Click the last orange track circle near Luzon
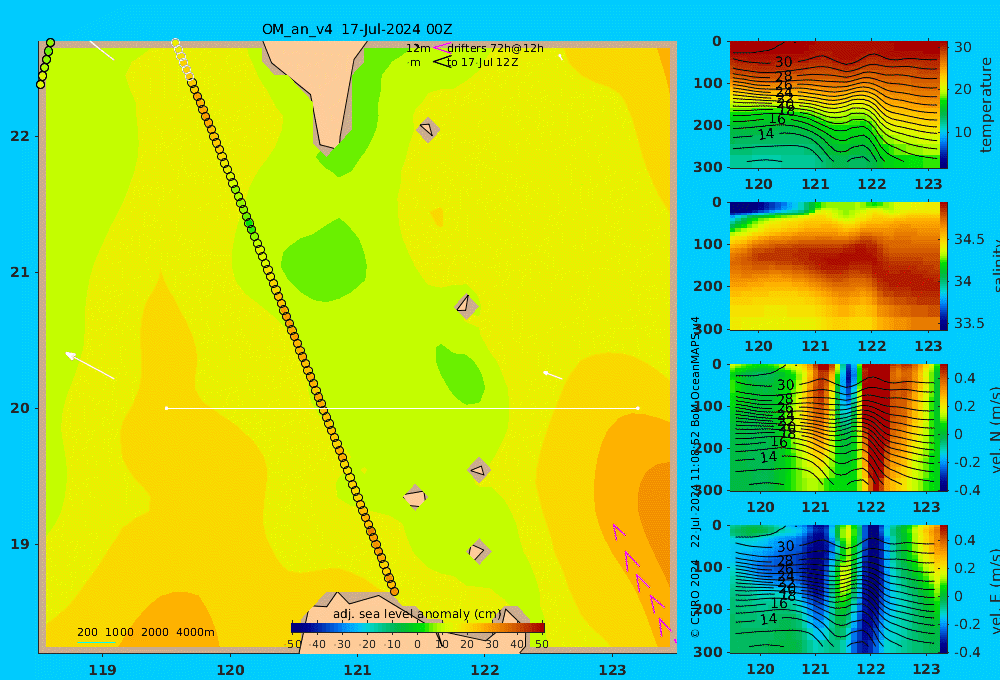The image size is (1000, 680). click(394, 591)
